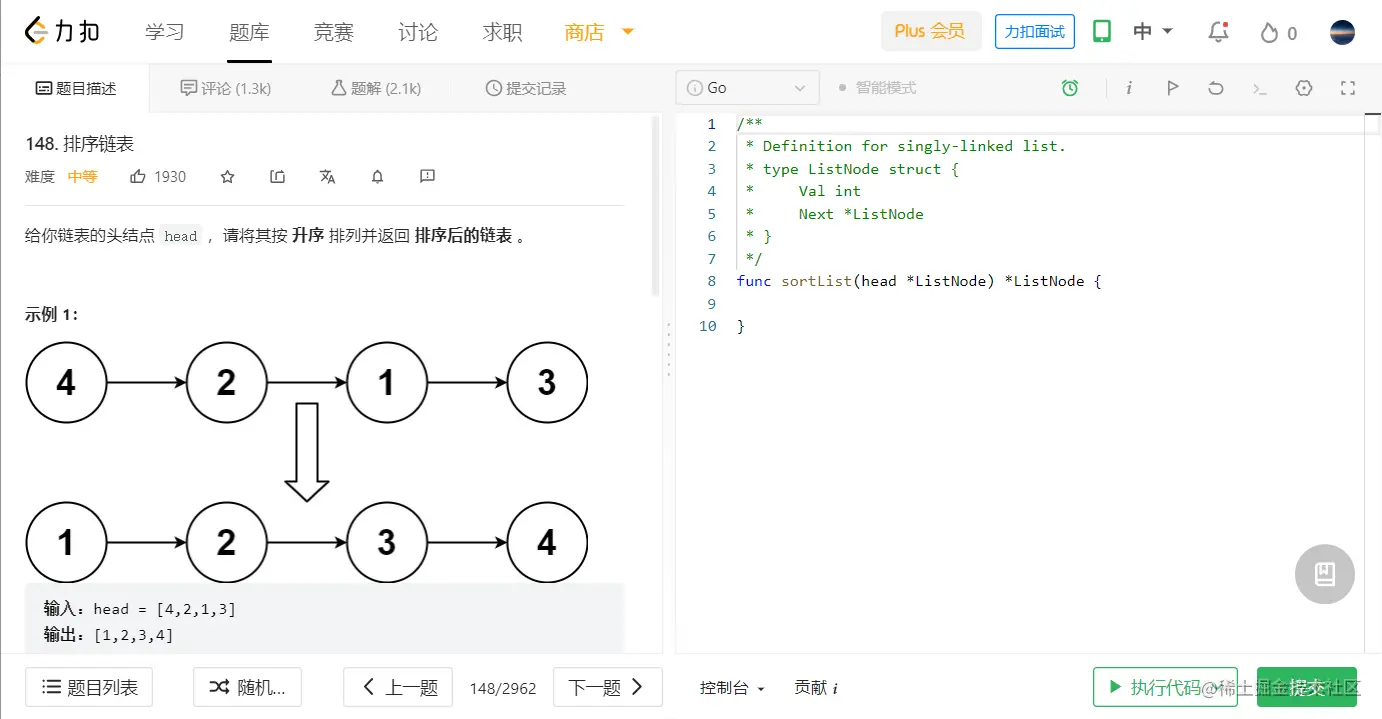Click the LeetCode 力扣 logo
1382x719 pixels.
coord(62,32)
